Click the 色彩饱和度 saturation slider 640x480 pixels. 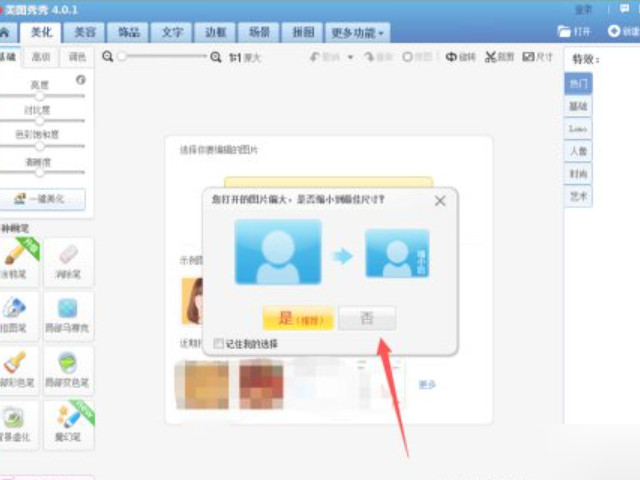[x=42, y=146]
